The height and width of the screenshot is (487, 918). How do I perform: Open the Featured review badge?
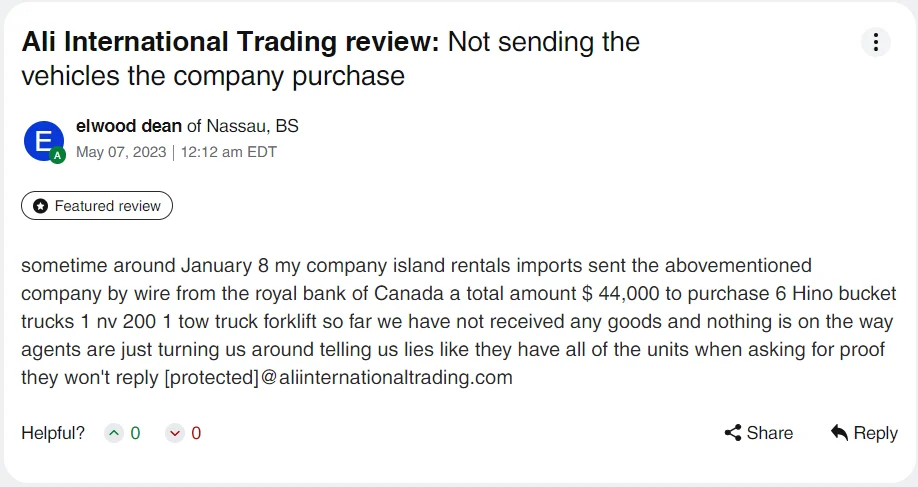[97, 206]
